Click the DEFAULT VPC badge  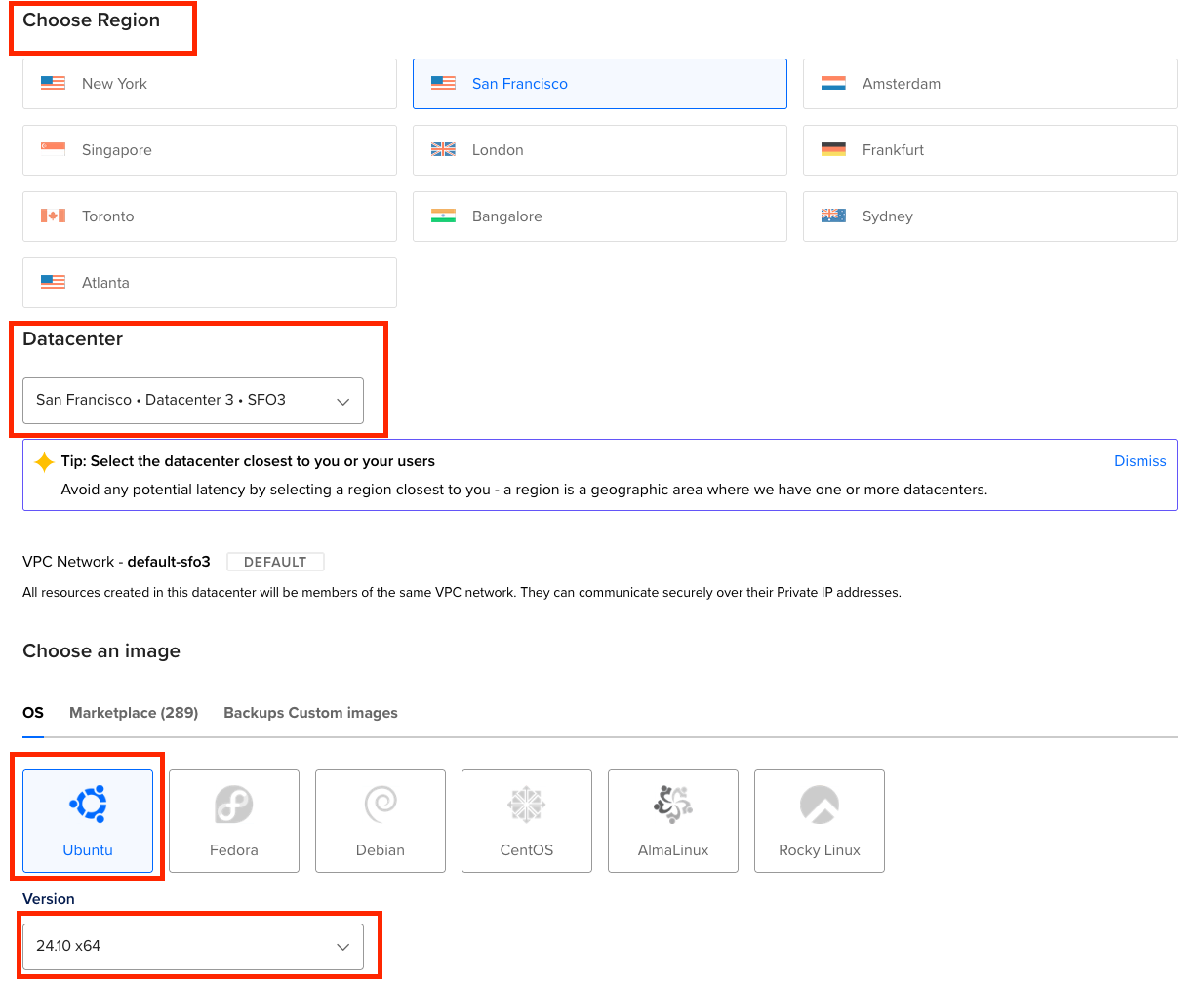coord(275,562)
